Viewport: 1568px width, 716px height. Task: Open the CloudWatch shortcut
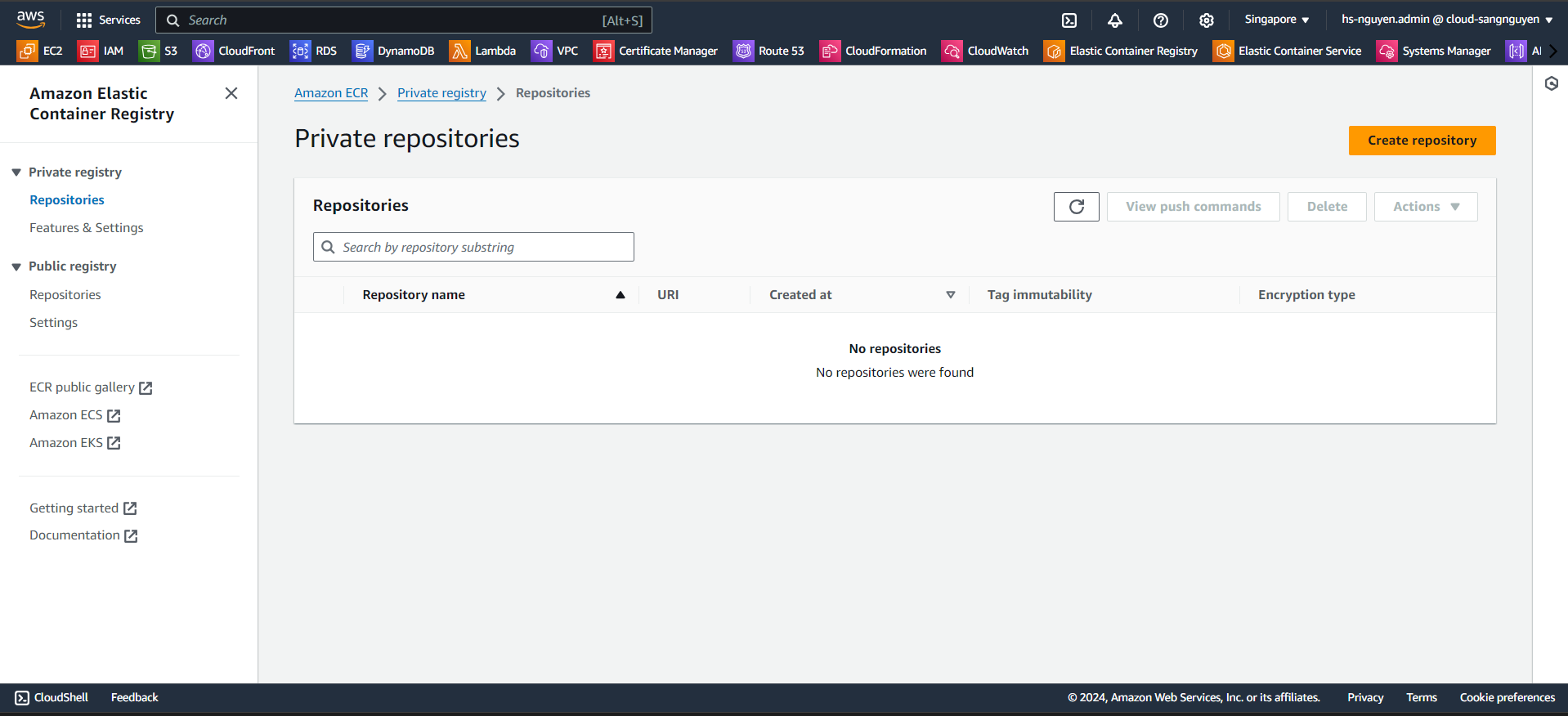(x=985, y=51)
